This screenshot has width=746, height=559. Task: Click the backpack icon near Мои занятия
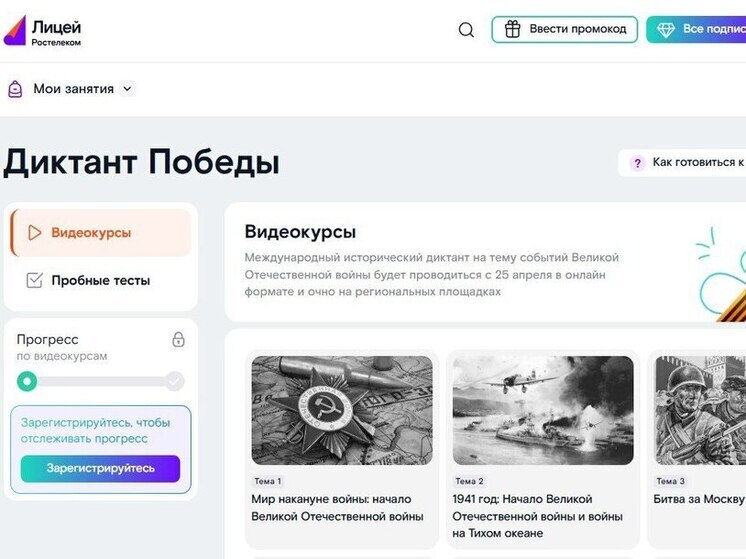point(15,89)
